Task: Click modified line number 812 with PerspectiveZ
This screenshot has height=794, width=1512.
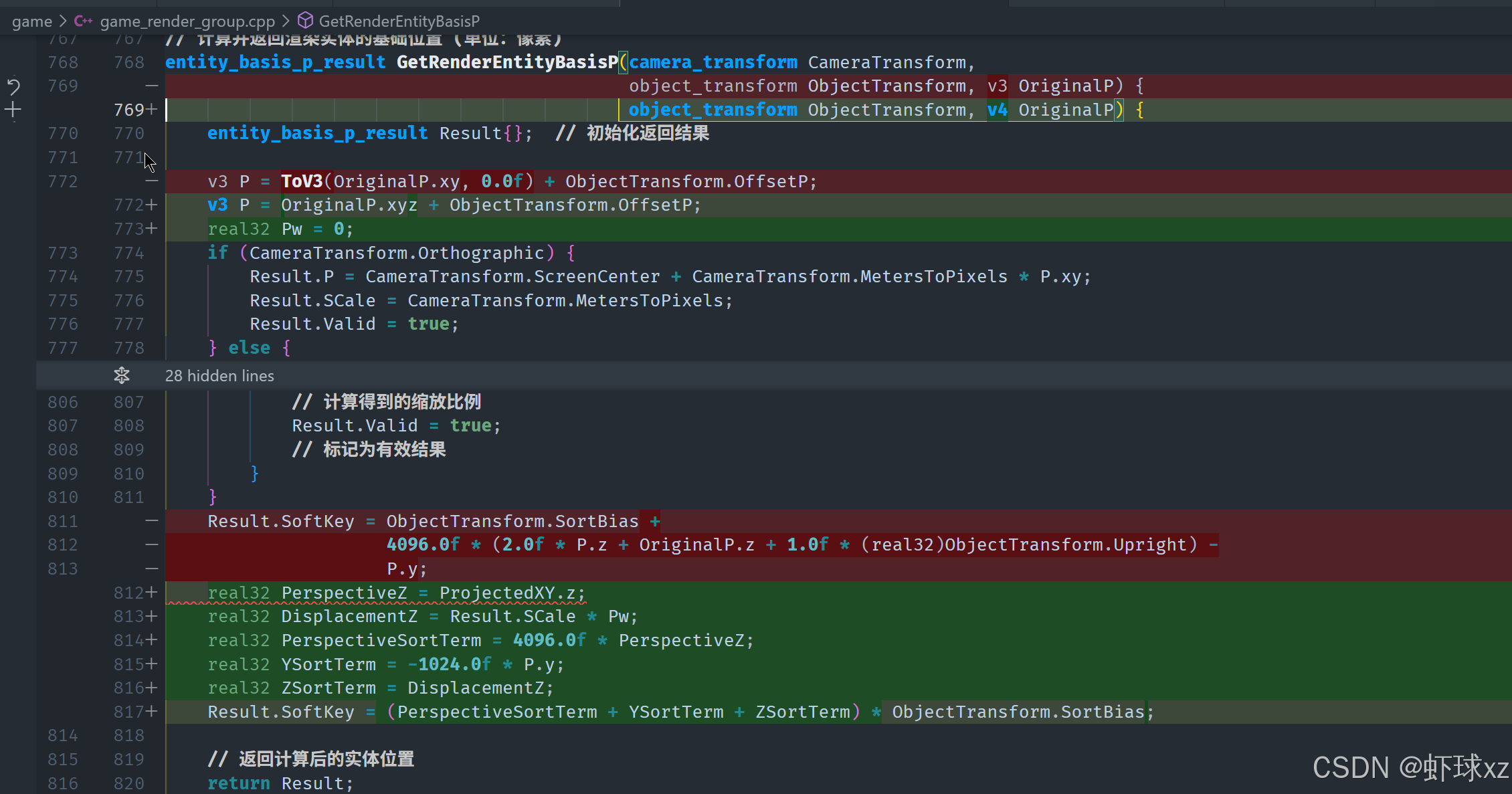Action: coord(128,593)
